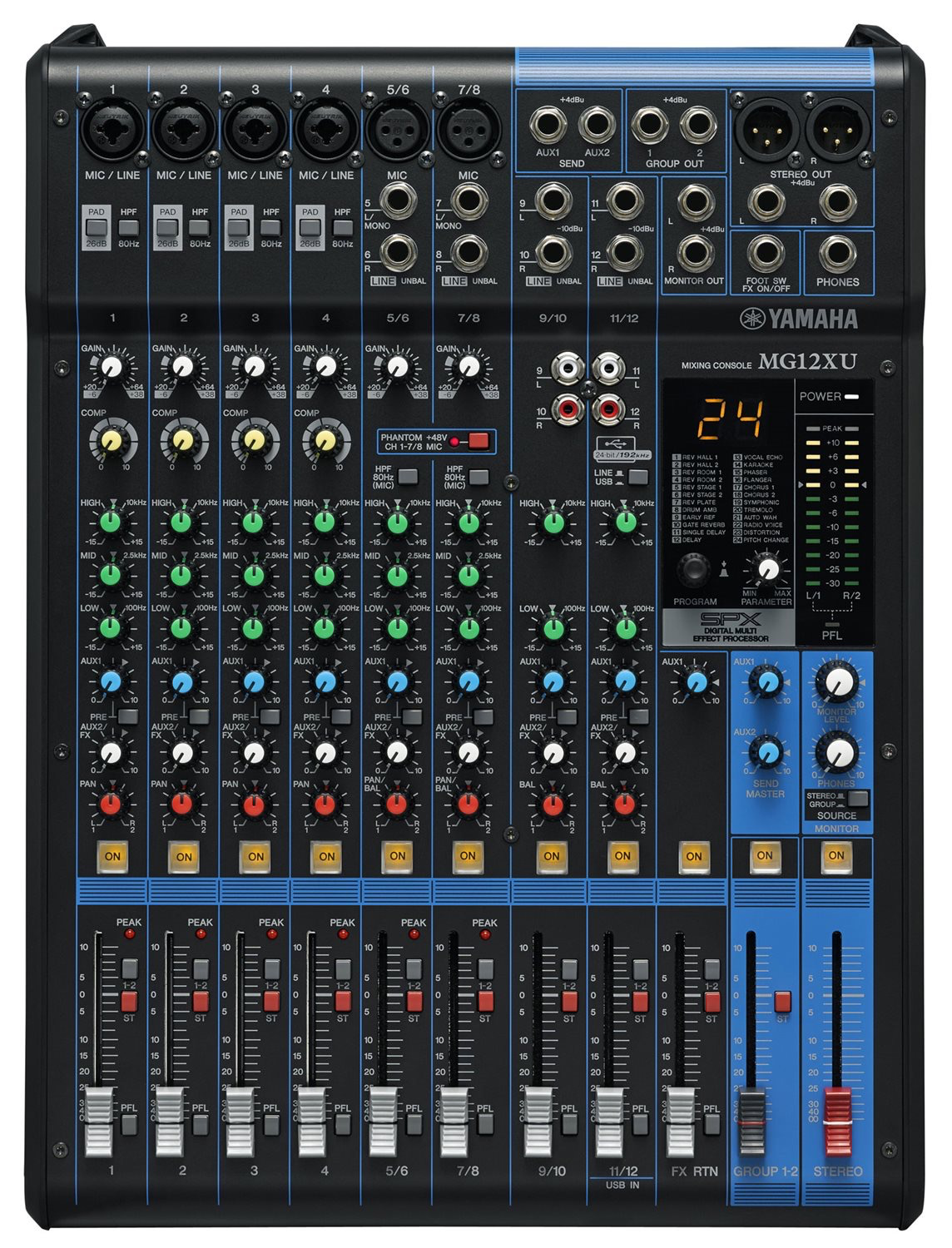
Task: Click the PHONES output jack
Action: (837, 254)
